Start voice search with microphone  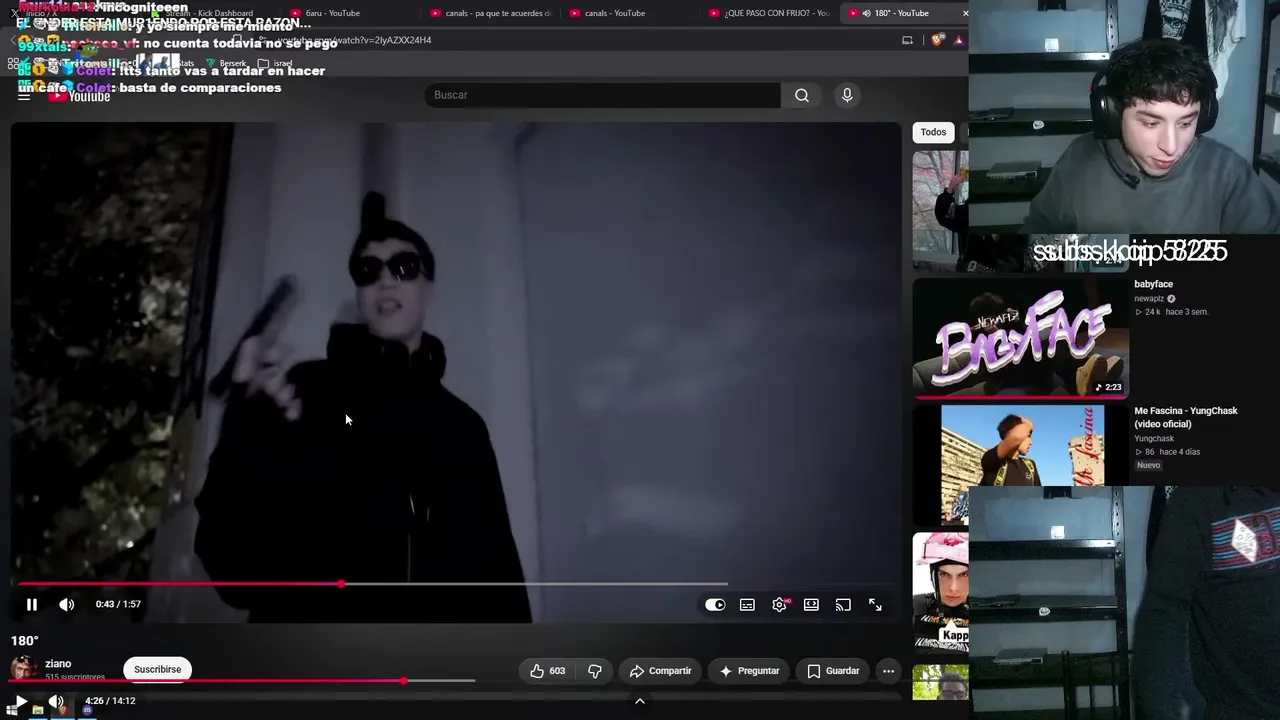click(x=847, y=95)
